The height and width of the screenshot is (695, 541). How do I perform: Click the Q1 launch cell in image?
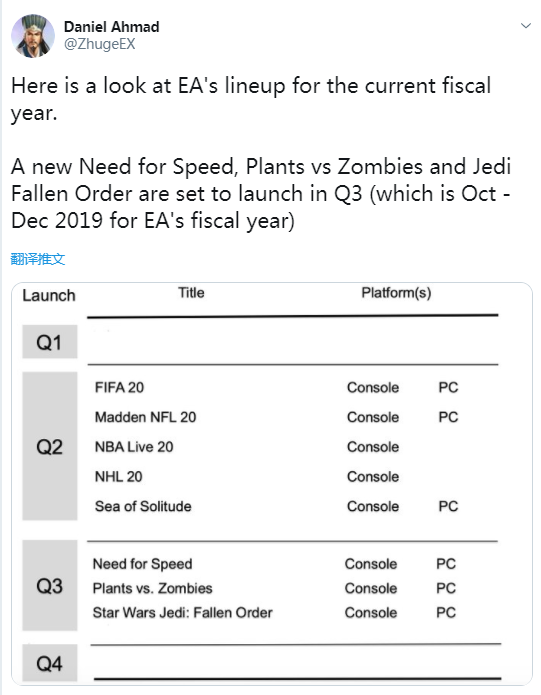[x=50, y=342]
